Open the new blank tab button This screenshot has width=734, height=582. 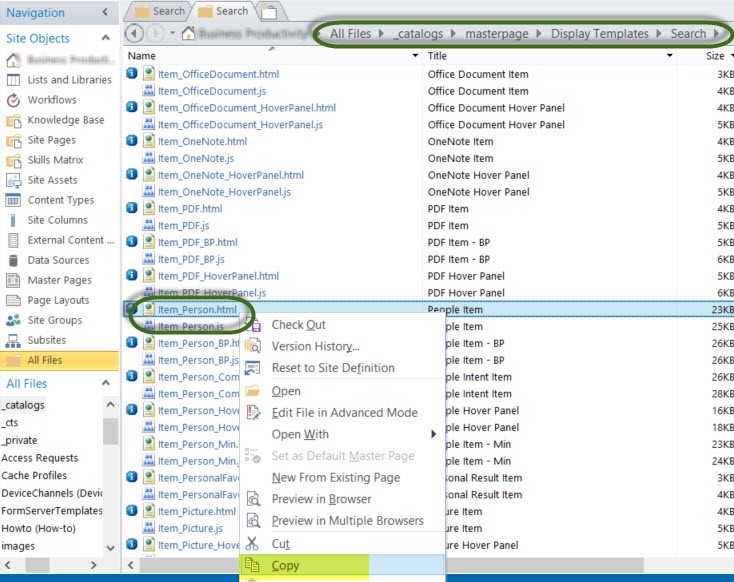268,12
